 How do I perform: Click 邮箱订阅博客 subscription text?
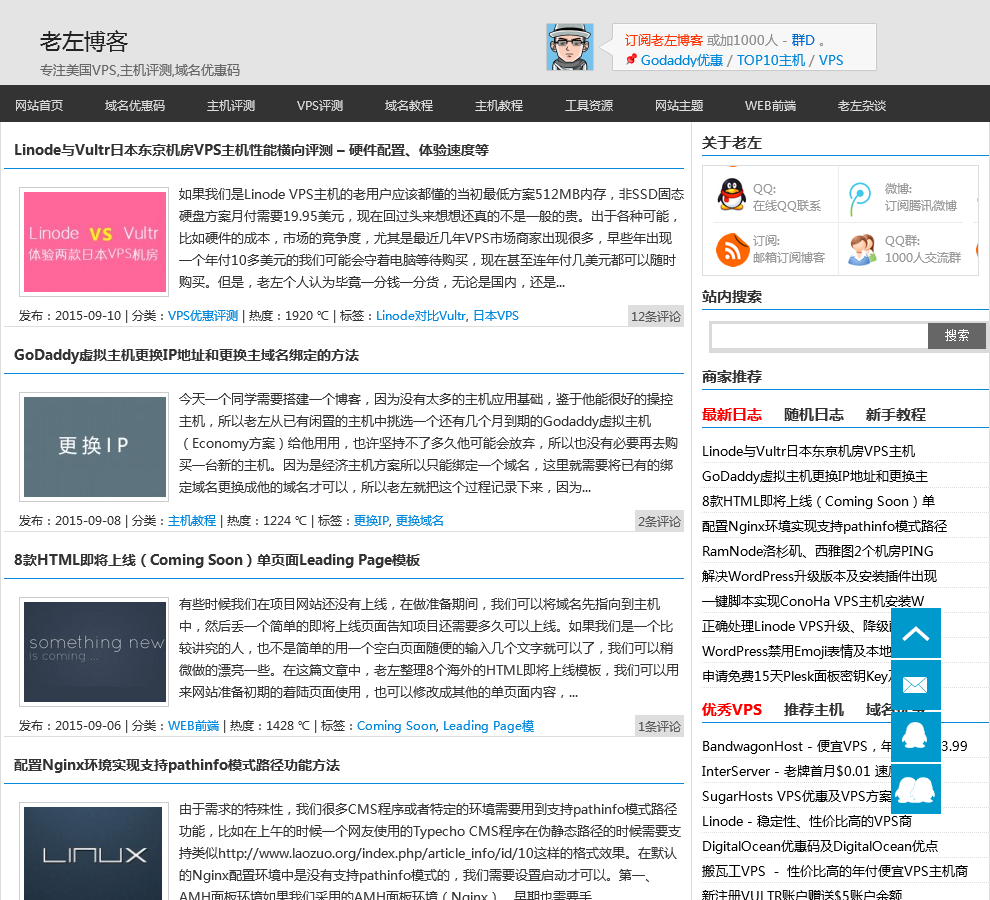pyautogui.click(x=789, y=258)
